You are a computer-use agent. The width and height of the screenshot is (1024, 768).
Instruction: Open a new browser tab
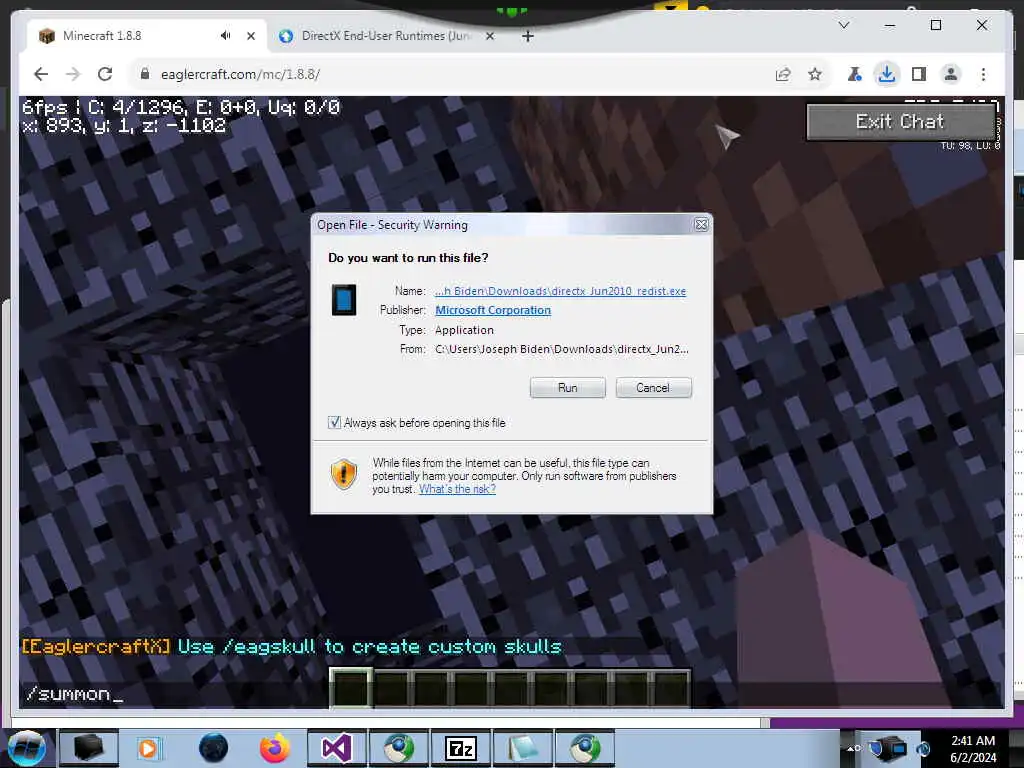pos(528,36)
